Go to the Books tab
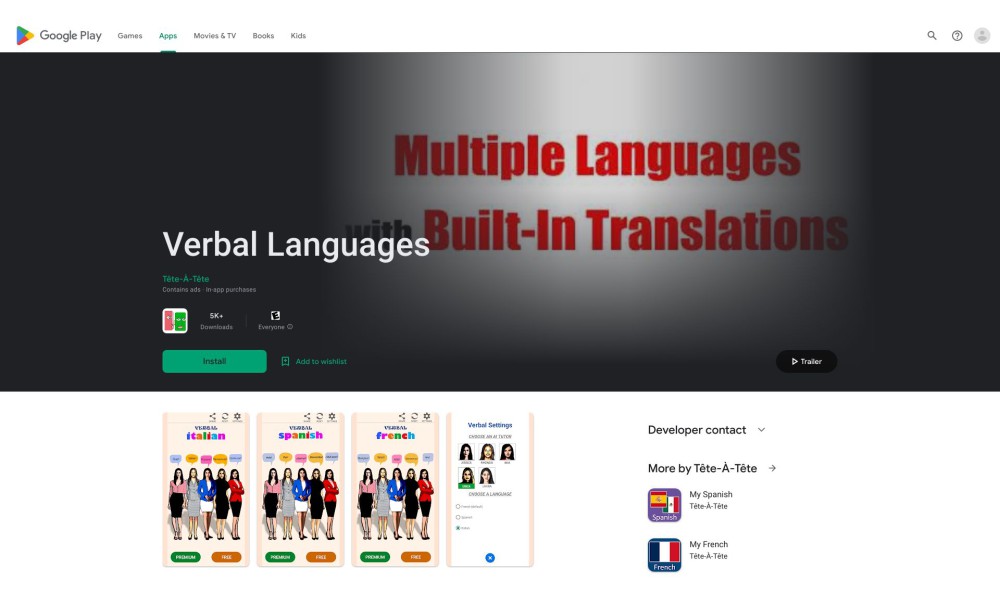Viewport: 1000px width, 600px height. [263, 36]
